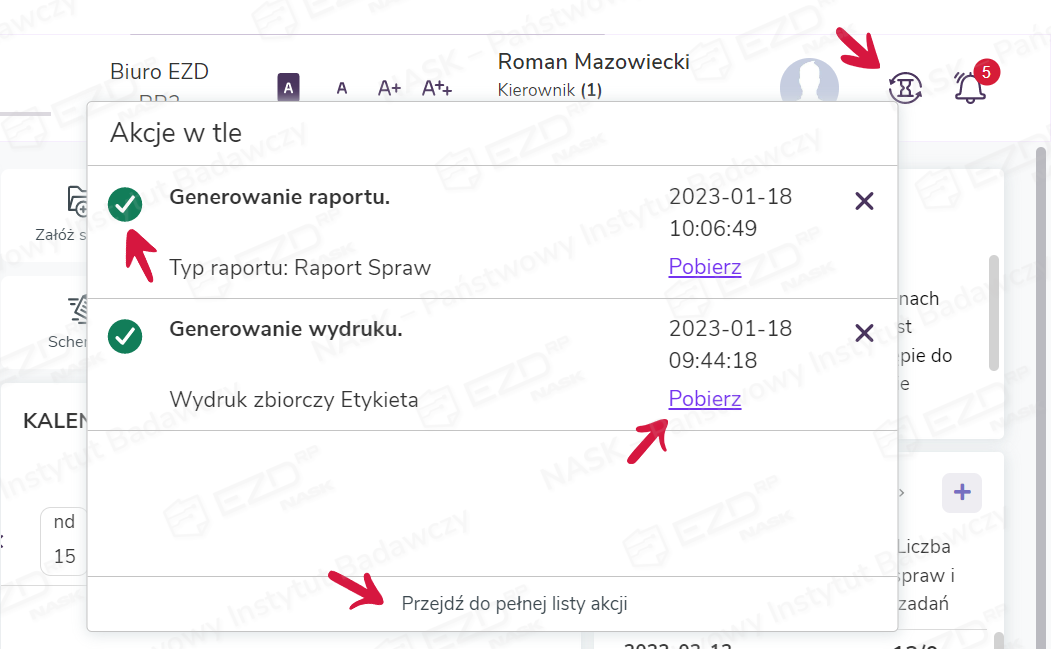Image resolution: width=1051 pixels, height=649 pixels.
Task: Download the Raport Spraw via Pobierz
Action: click(x=704, y=267)
